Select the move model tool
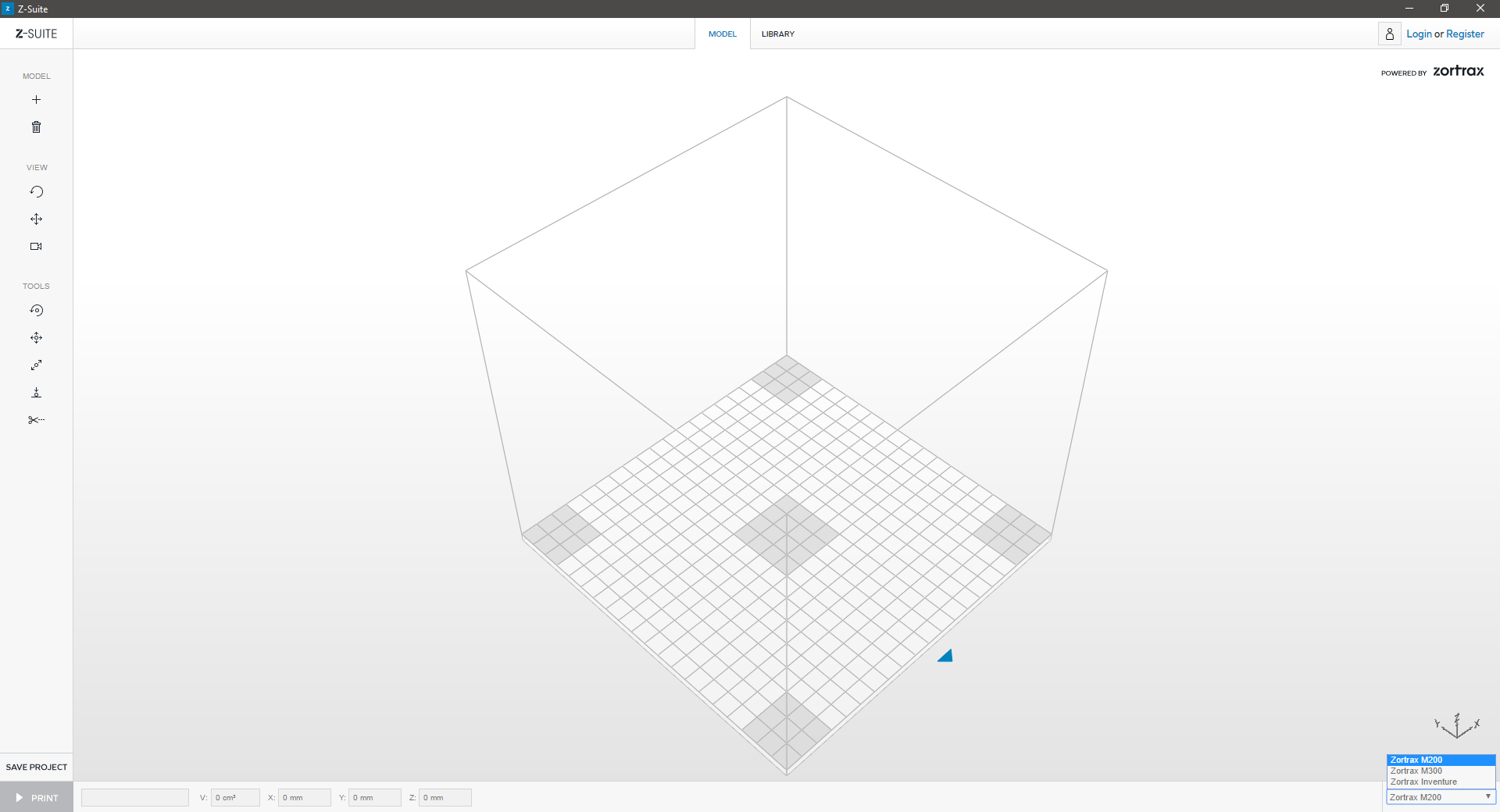 pos(36,338)
